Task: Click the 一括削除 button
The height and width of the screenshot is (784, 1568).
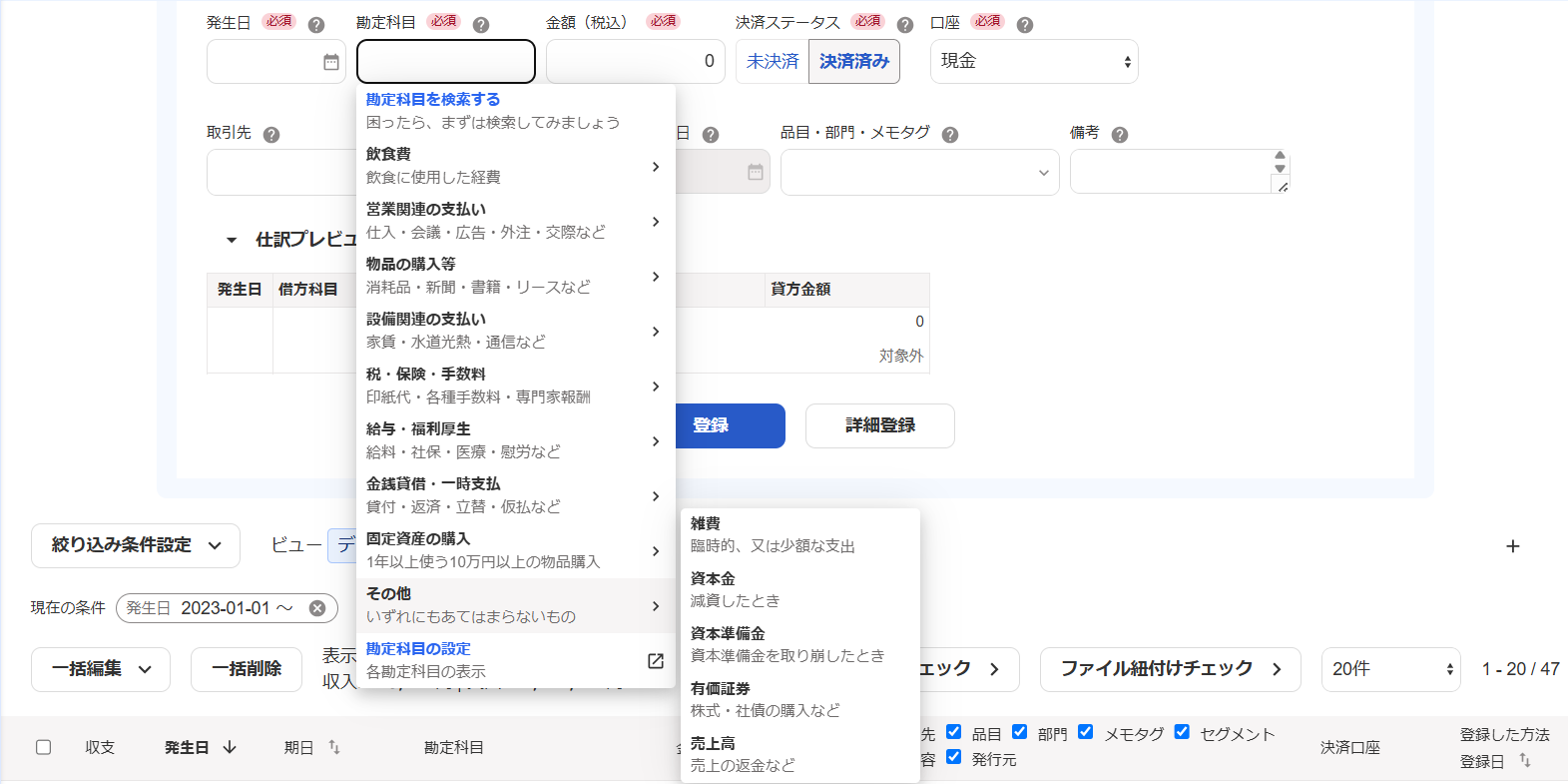Action: click(x=247, y=669)
